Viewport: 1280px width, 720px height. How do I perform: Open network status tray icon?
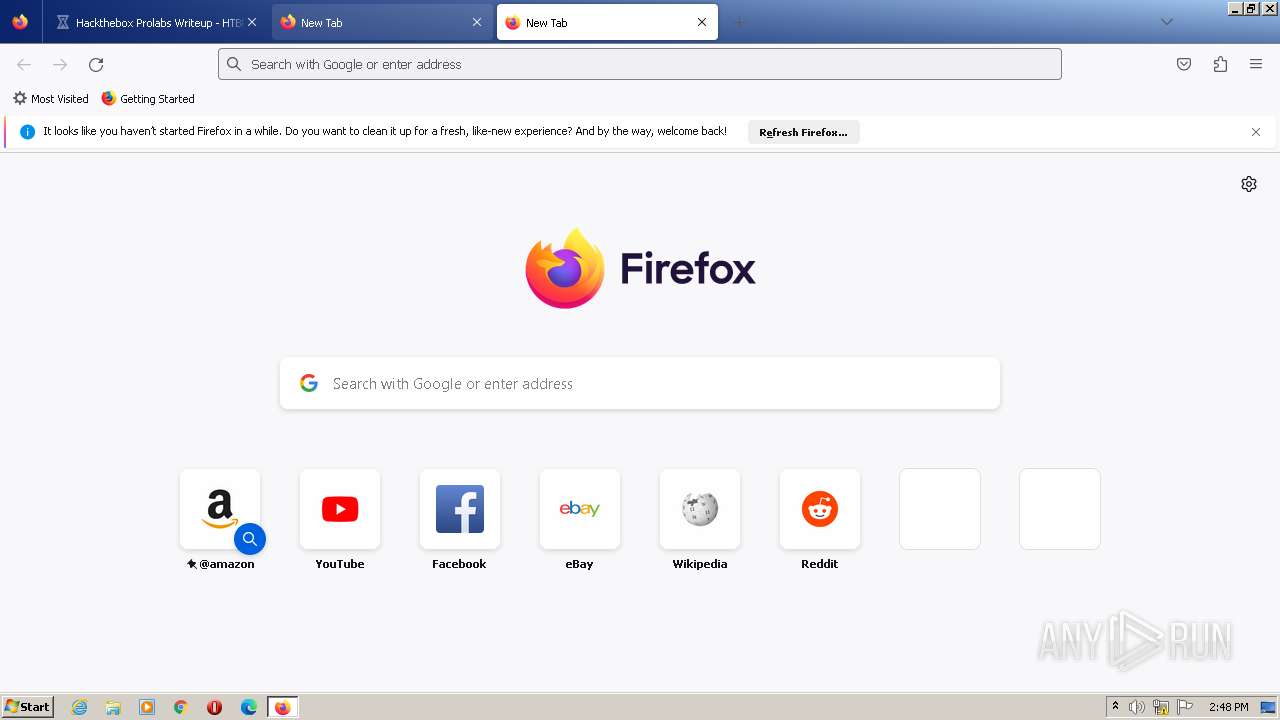tap(1161, 707)
